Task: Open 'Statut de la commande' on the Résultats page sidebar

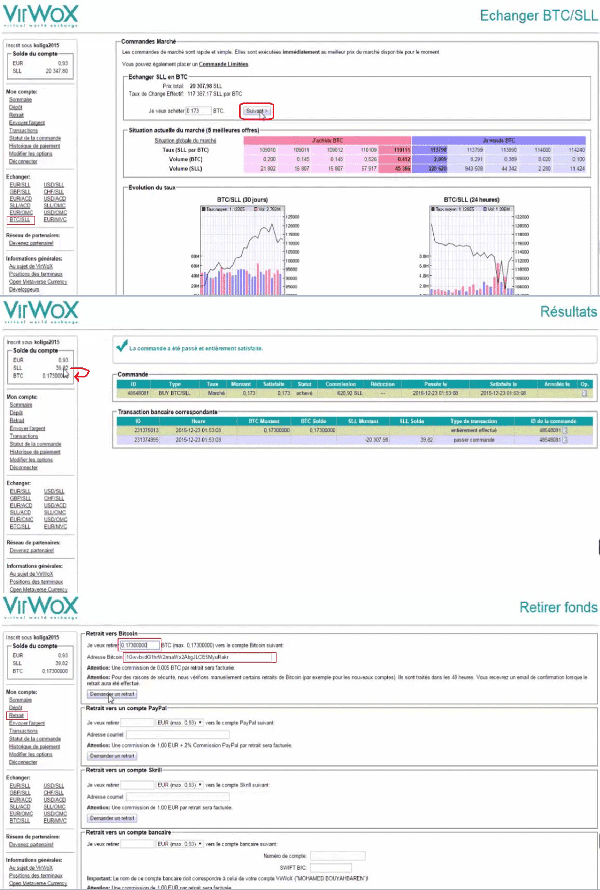Action: point(35,444)
